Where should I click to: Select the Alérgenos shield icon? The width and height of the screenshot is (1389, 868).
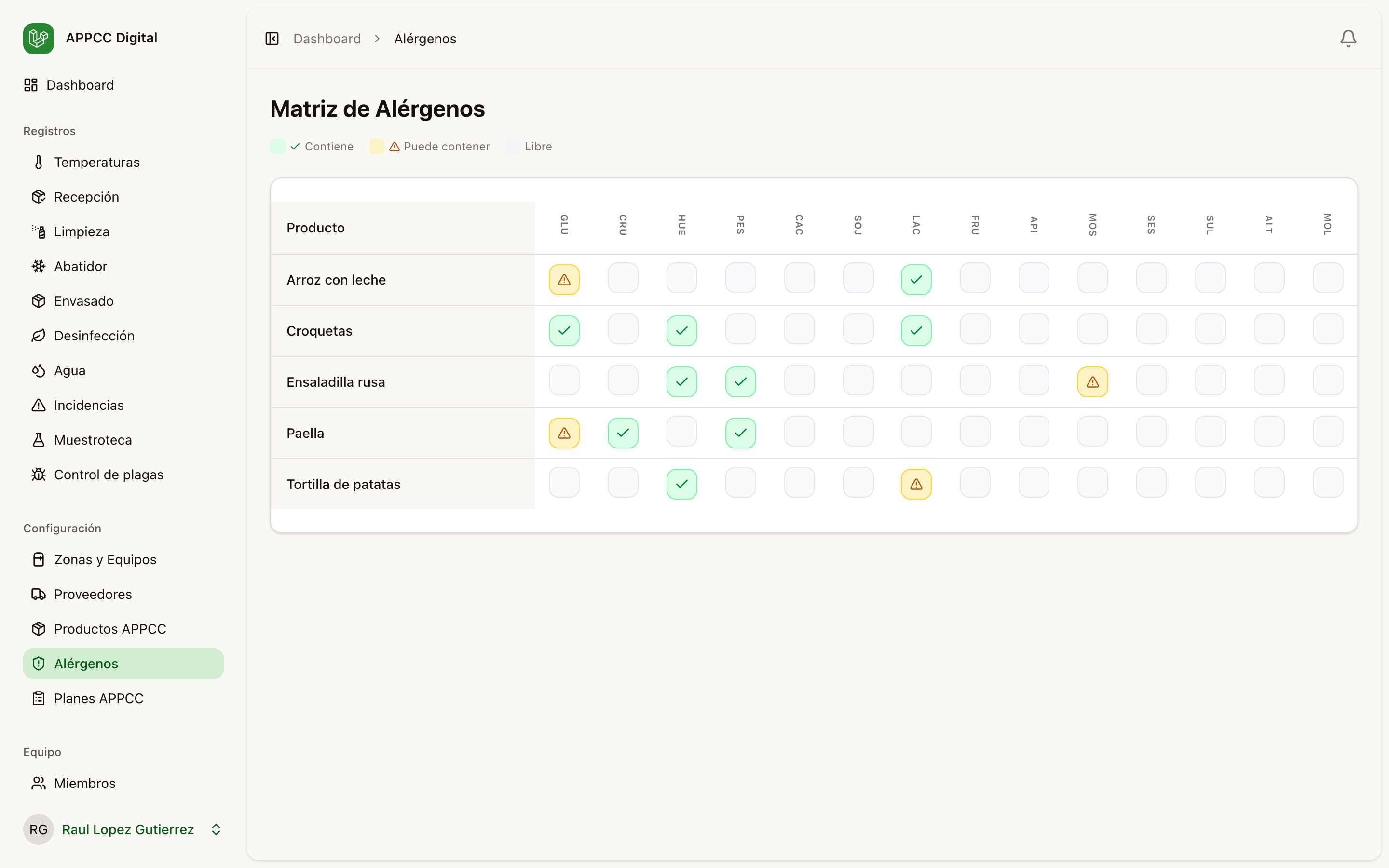coord(38,664)
